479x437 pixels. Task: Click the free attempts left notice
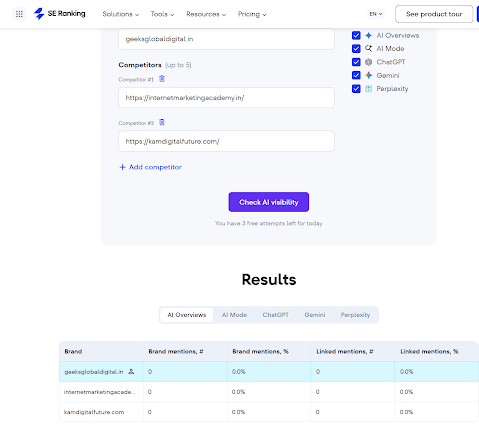269,223
